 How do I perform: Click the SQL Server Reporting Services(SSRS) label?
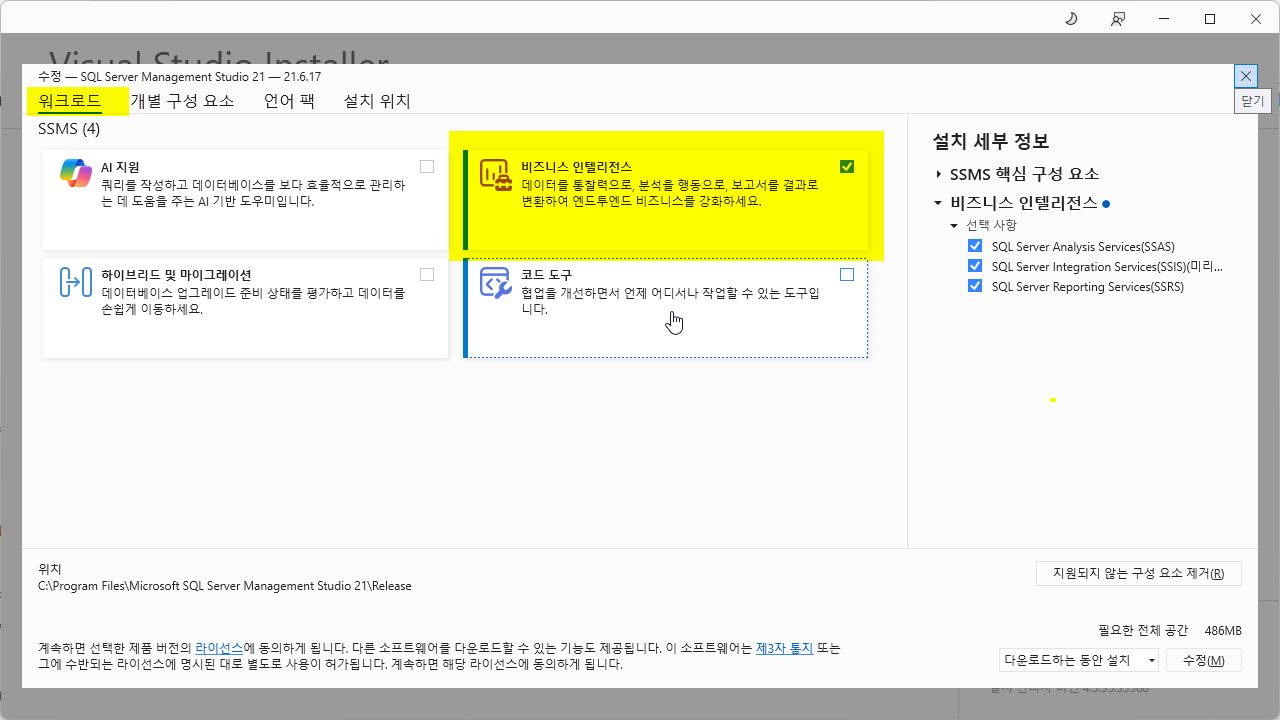[x=1087, y=286]
